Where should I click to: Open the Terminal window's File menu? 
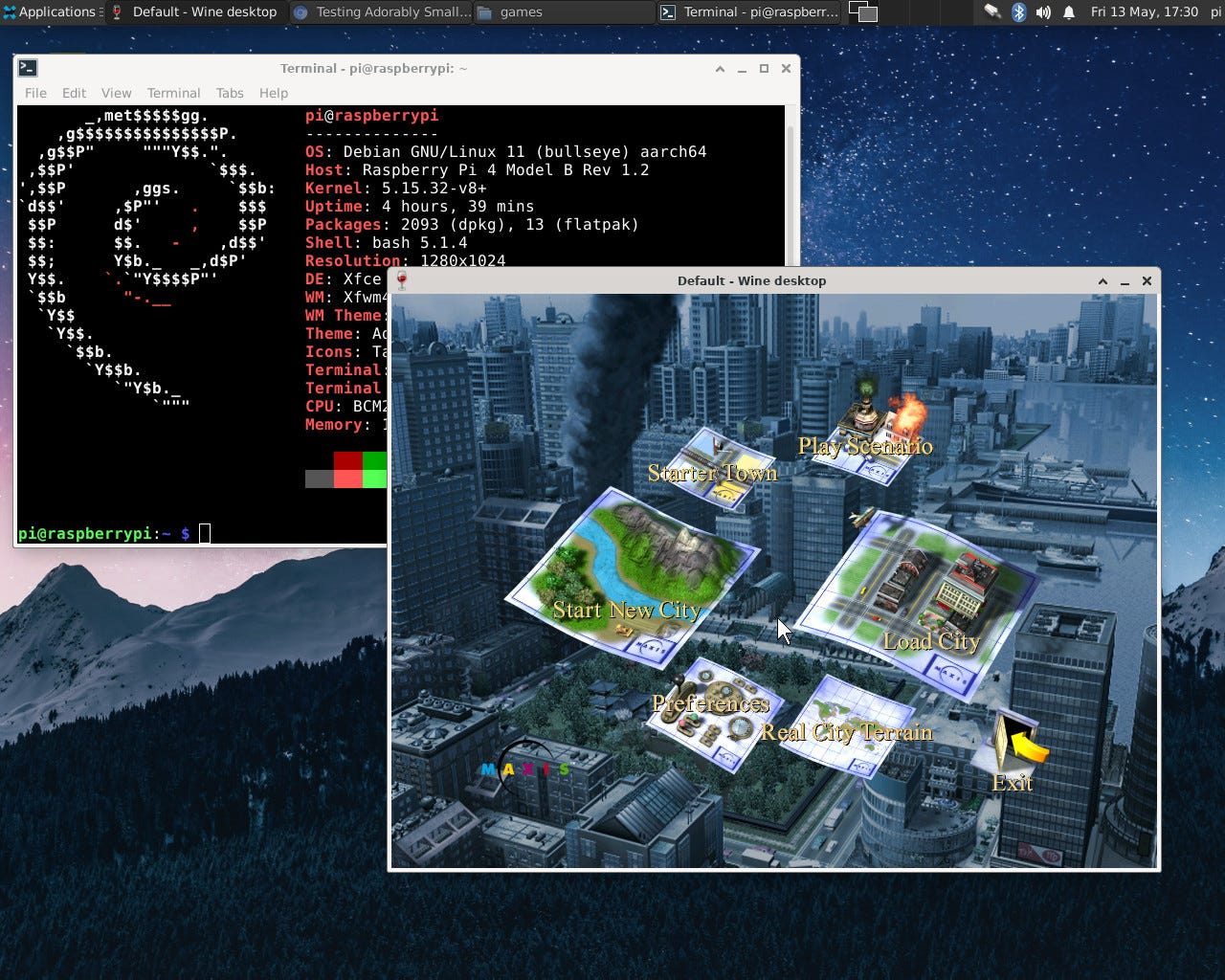point(35,93)
